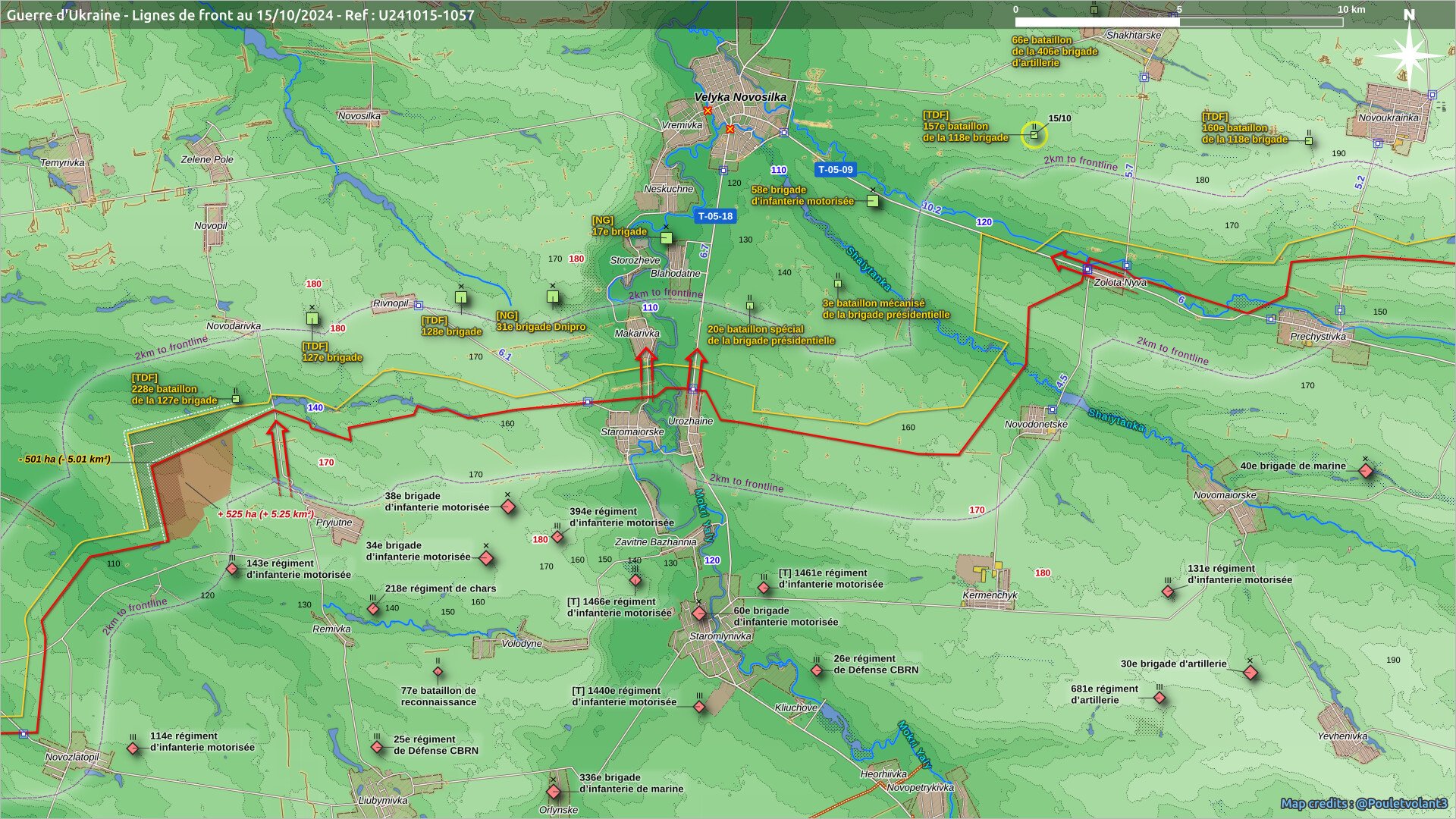This screenshot has height=819, width=1456.
Task: Click the T-05-18 road shield
Action: [715, 216]
